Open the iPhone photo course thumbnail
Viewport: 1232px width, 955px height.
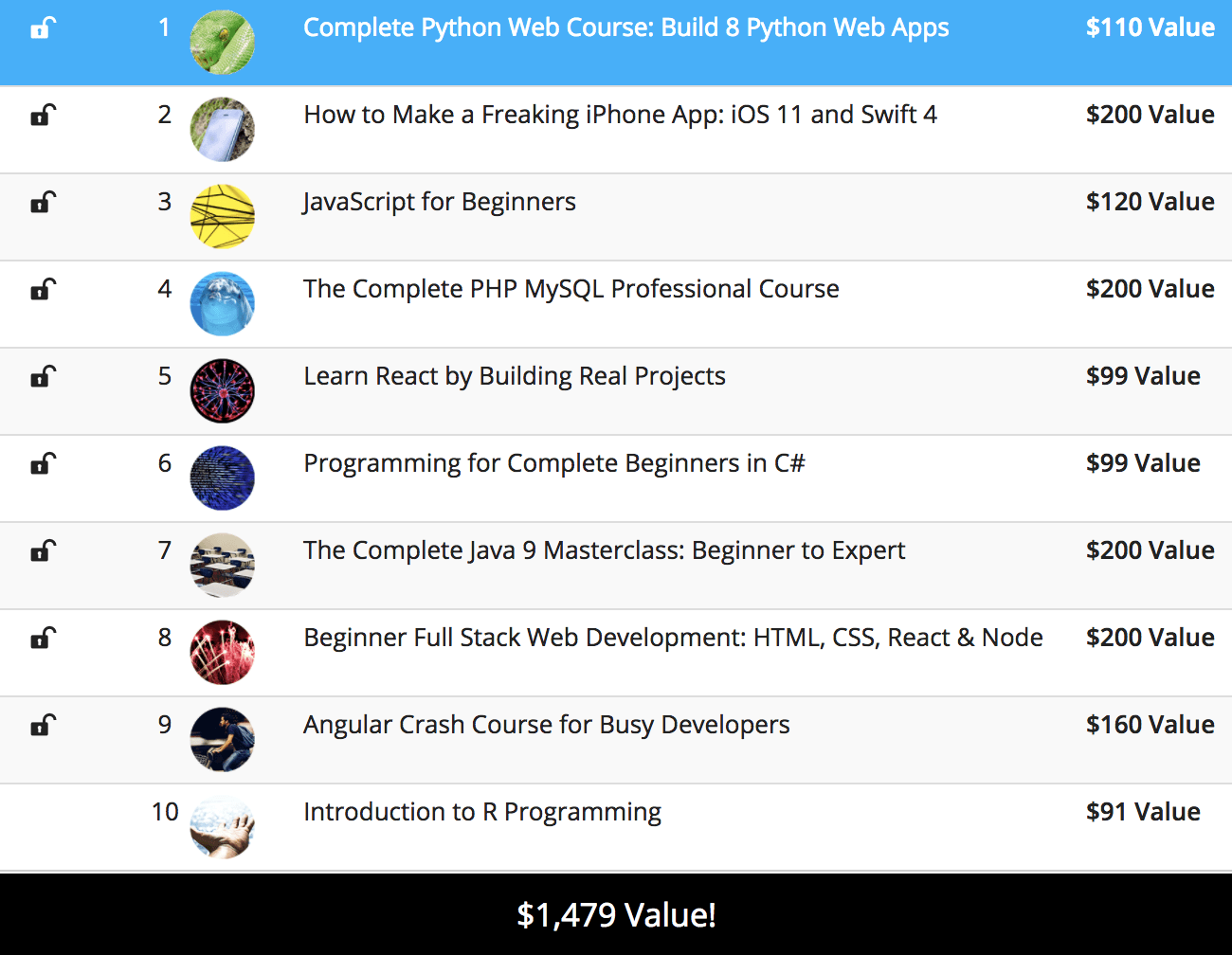click(x=223, y=130)
